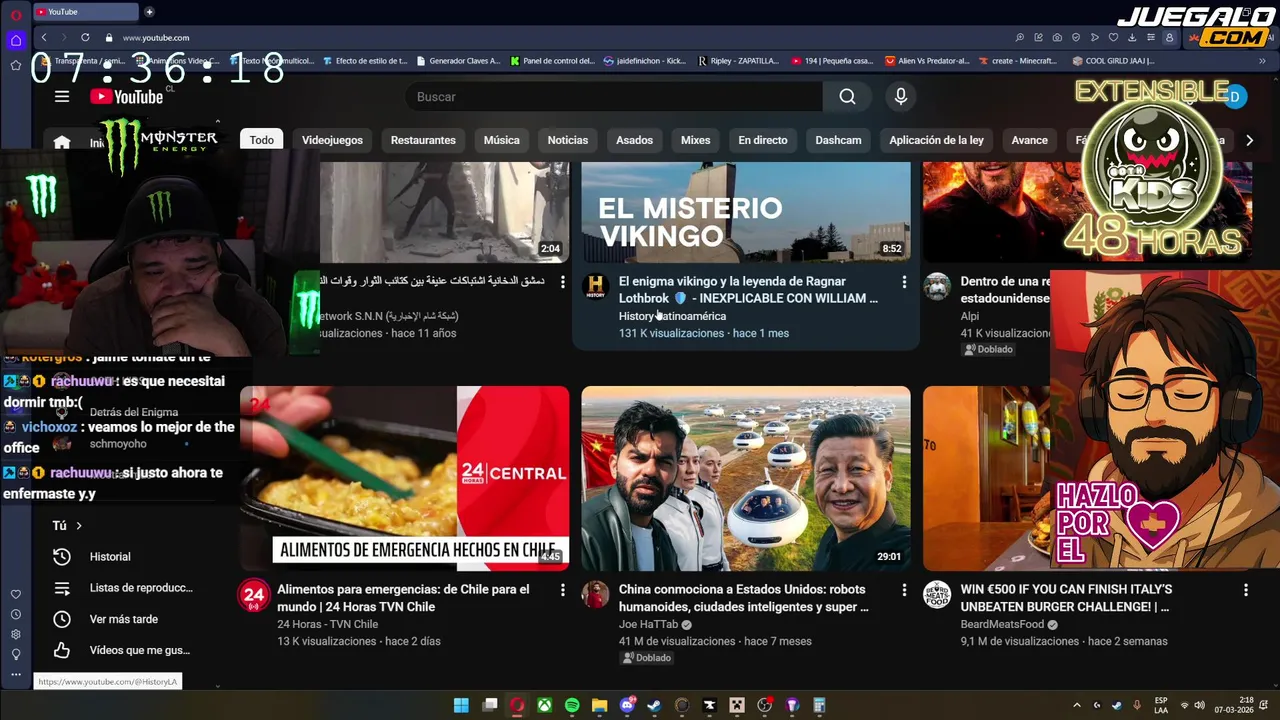Click the magnifier search button
1280x720 pixels.
pyautogui.click(x=847, y=96)
